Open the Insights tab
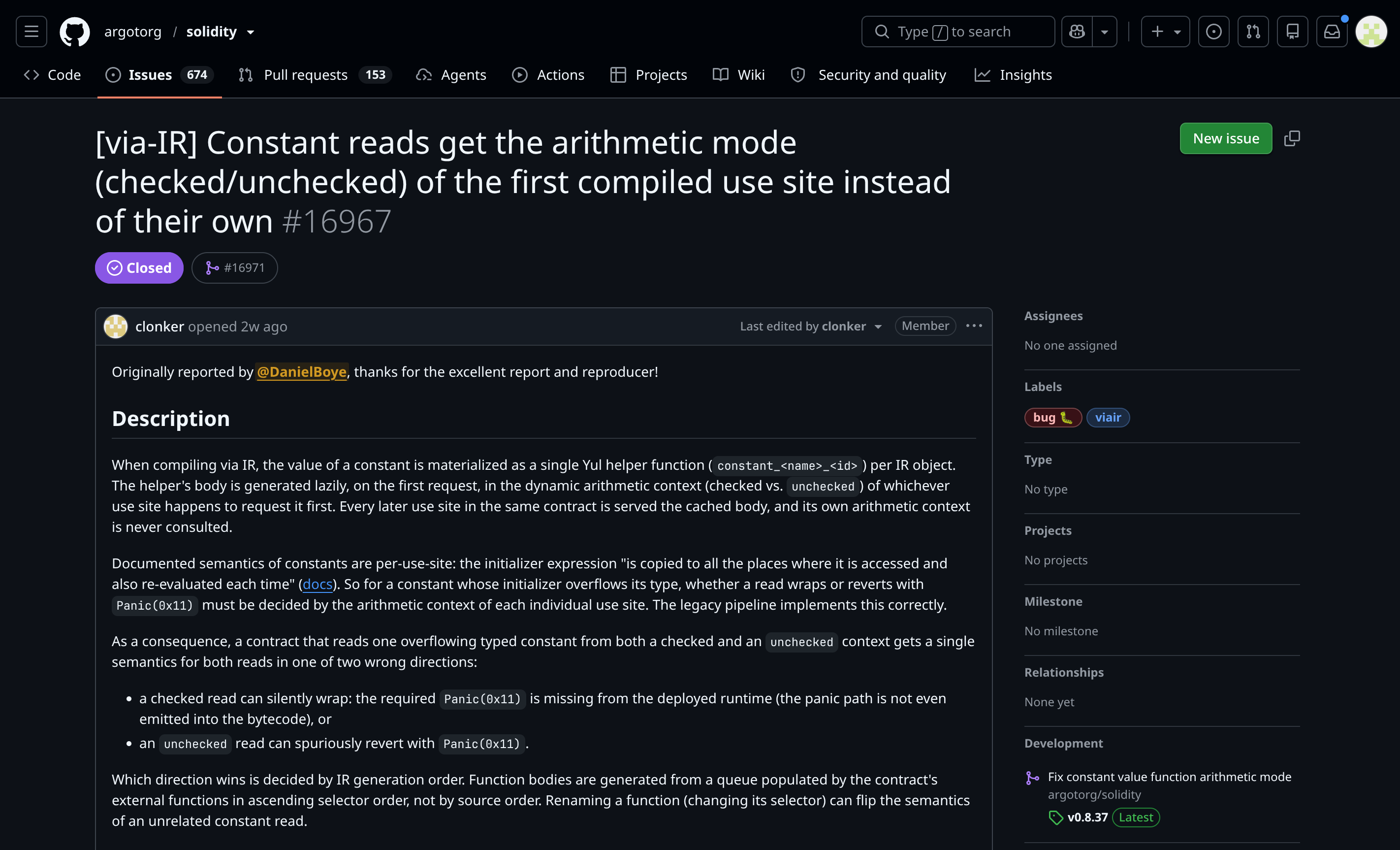Screen dimensions: 1400x850 (x=1013, y=74)
